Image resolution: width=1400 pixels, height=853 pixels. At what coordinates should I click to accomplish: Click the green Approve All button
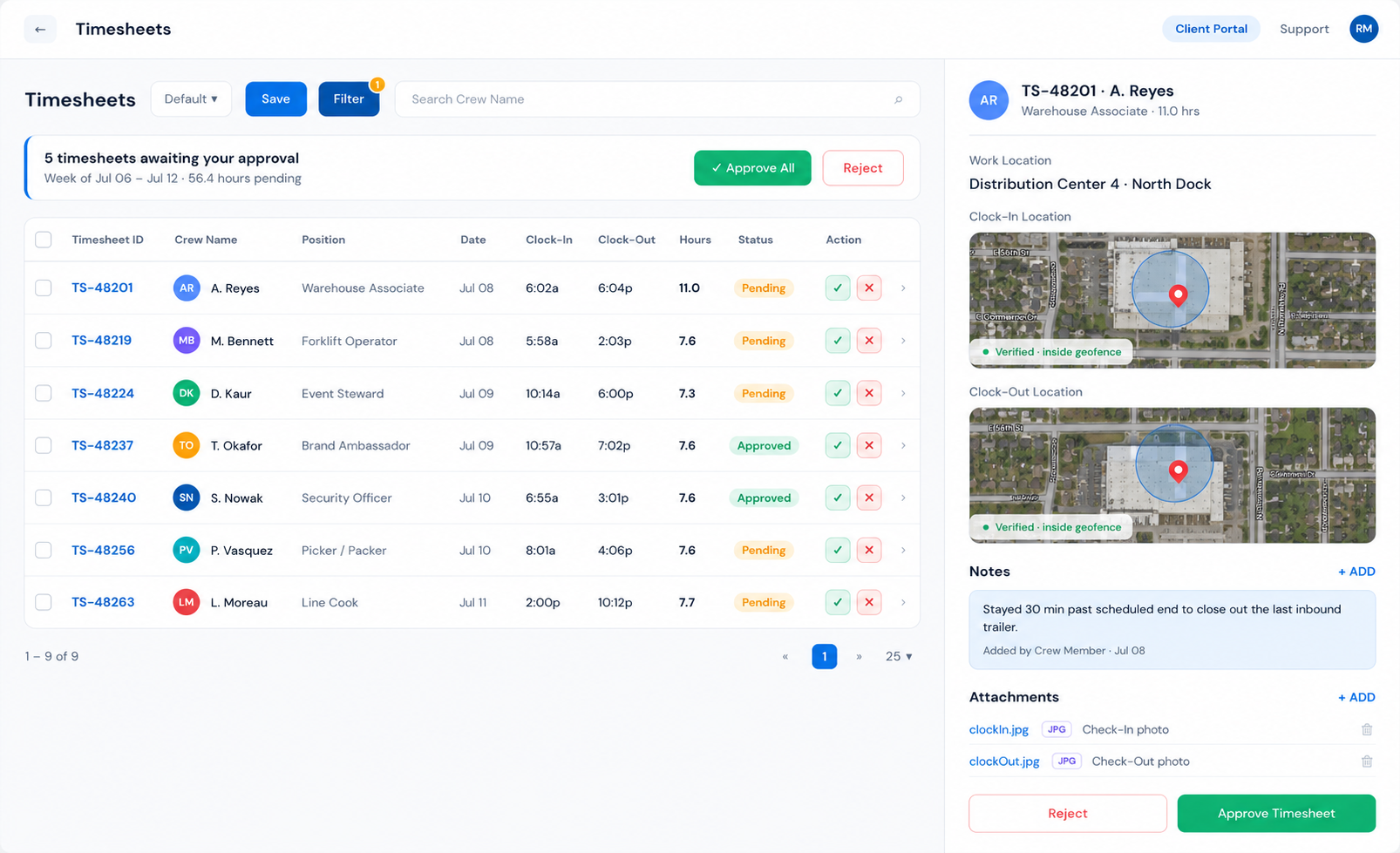[x=752, y=168]
